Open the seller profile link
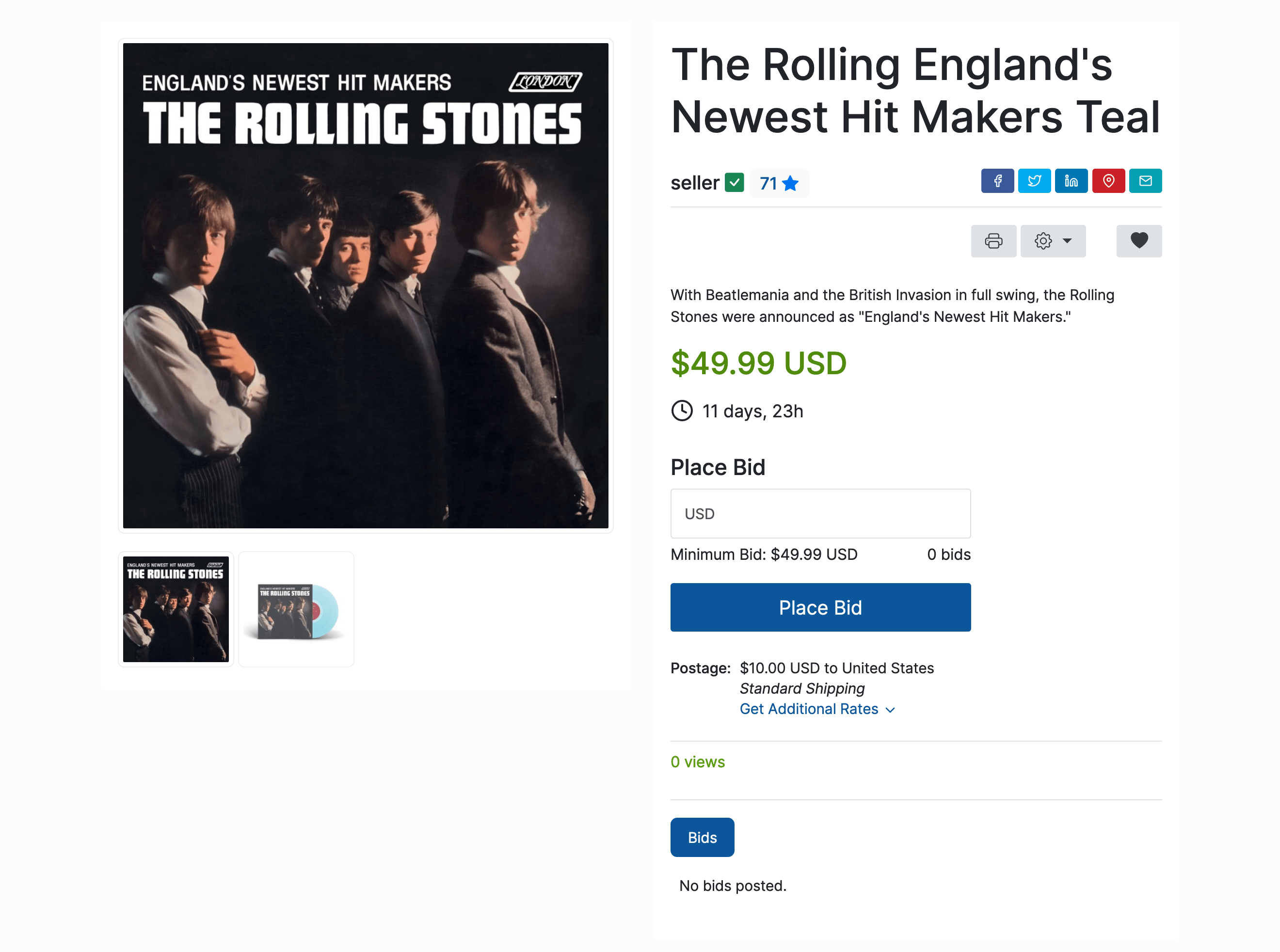The image size is (1280, 952). pos(694,183)
